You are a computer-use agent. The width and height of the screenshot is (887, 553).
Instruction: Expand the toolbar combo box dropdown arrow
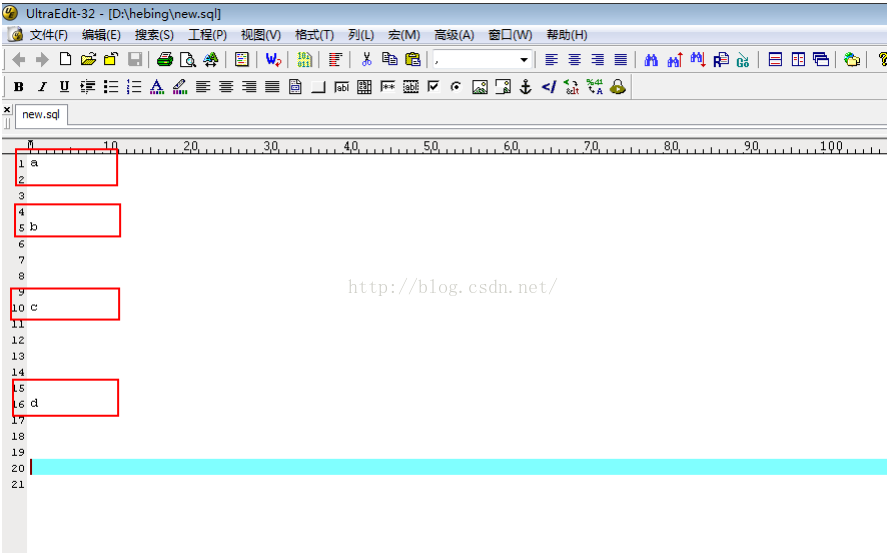coord(524,59)
